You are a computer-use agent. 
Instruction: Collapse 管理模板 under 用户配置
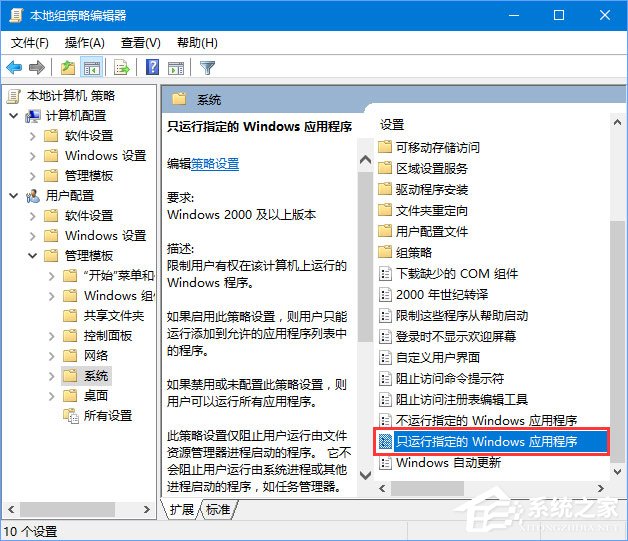[x=33, y=255]
